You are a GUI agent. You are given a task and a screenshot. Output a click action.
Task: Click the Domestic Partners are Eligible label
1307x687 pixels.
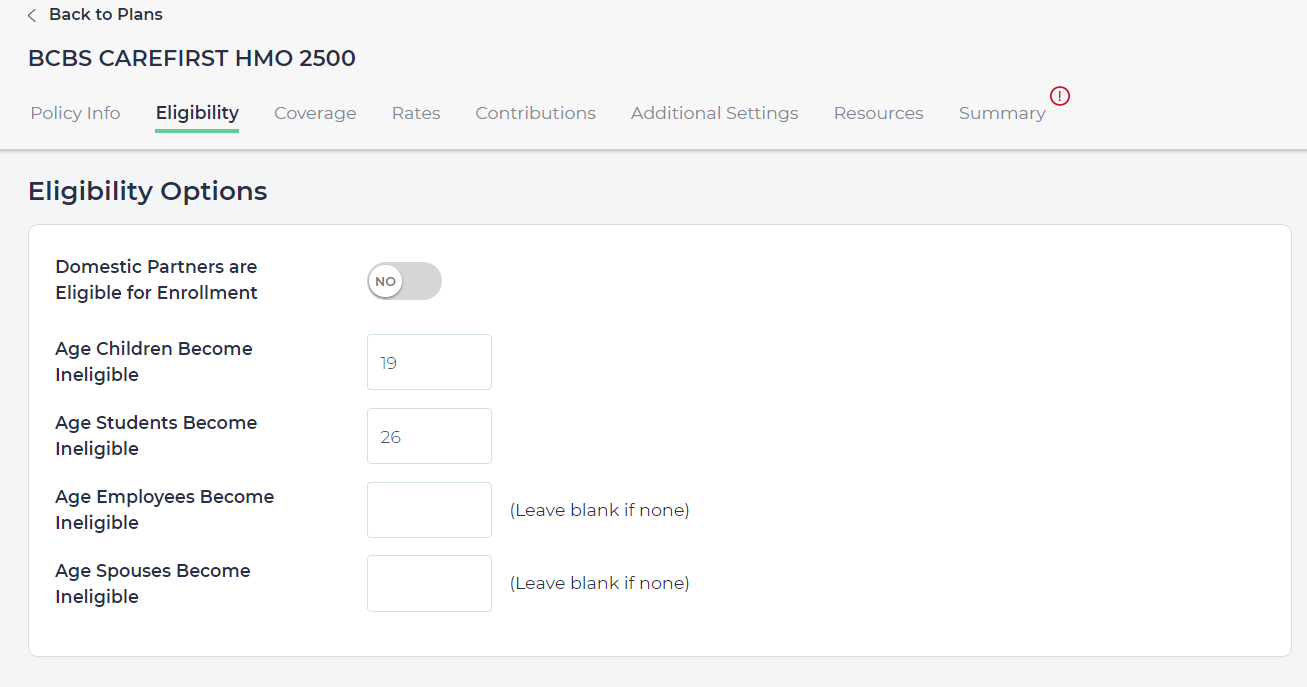click(x=156, y=280)
